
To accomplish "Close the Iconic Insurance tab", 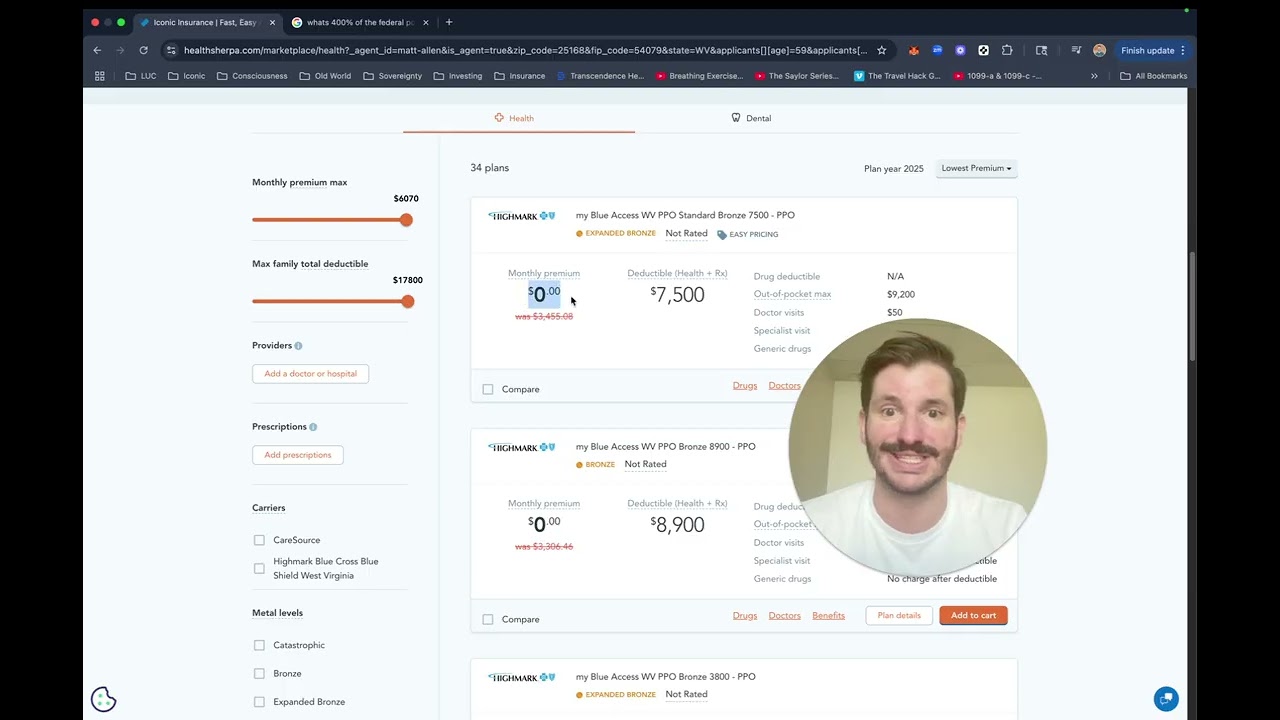I will (272, 22).
